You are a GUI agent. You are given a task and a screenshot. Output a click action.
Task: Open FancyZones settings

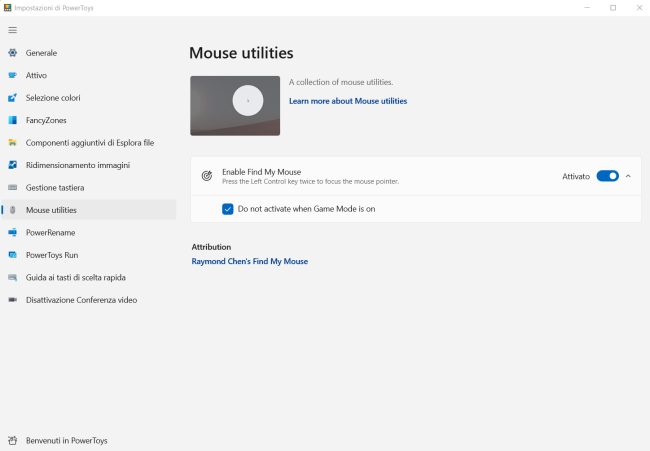tap(88, 120)
